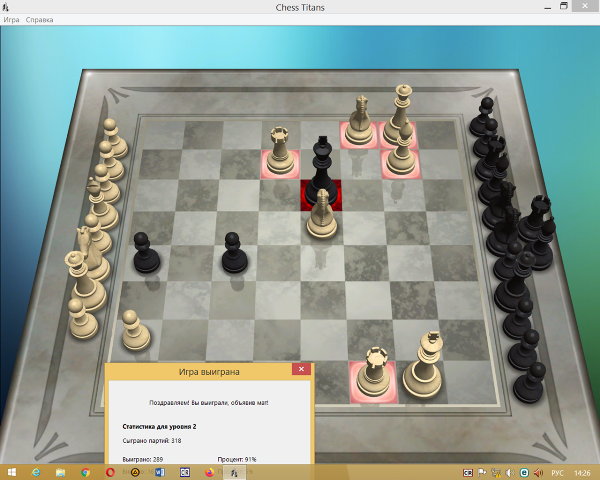
Task: Open Microsoft Word from taskbar
Action: click(x=159, y=472)
